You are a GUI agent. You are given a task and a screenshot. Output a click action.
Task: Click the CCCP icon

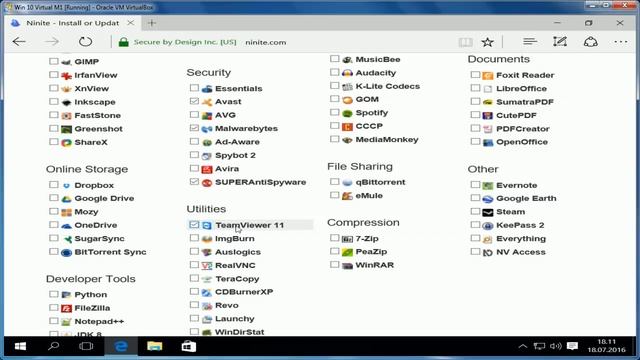pyautogui.click(x=347, y=127)
